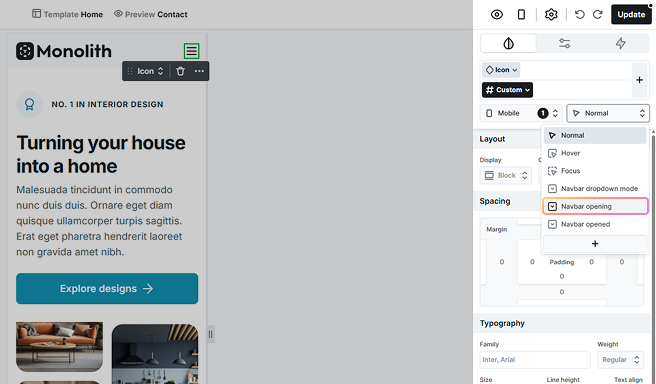Screen dimensions: 656x384
Task: Click the Monolith logo icon
Action: 25,51
